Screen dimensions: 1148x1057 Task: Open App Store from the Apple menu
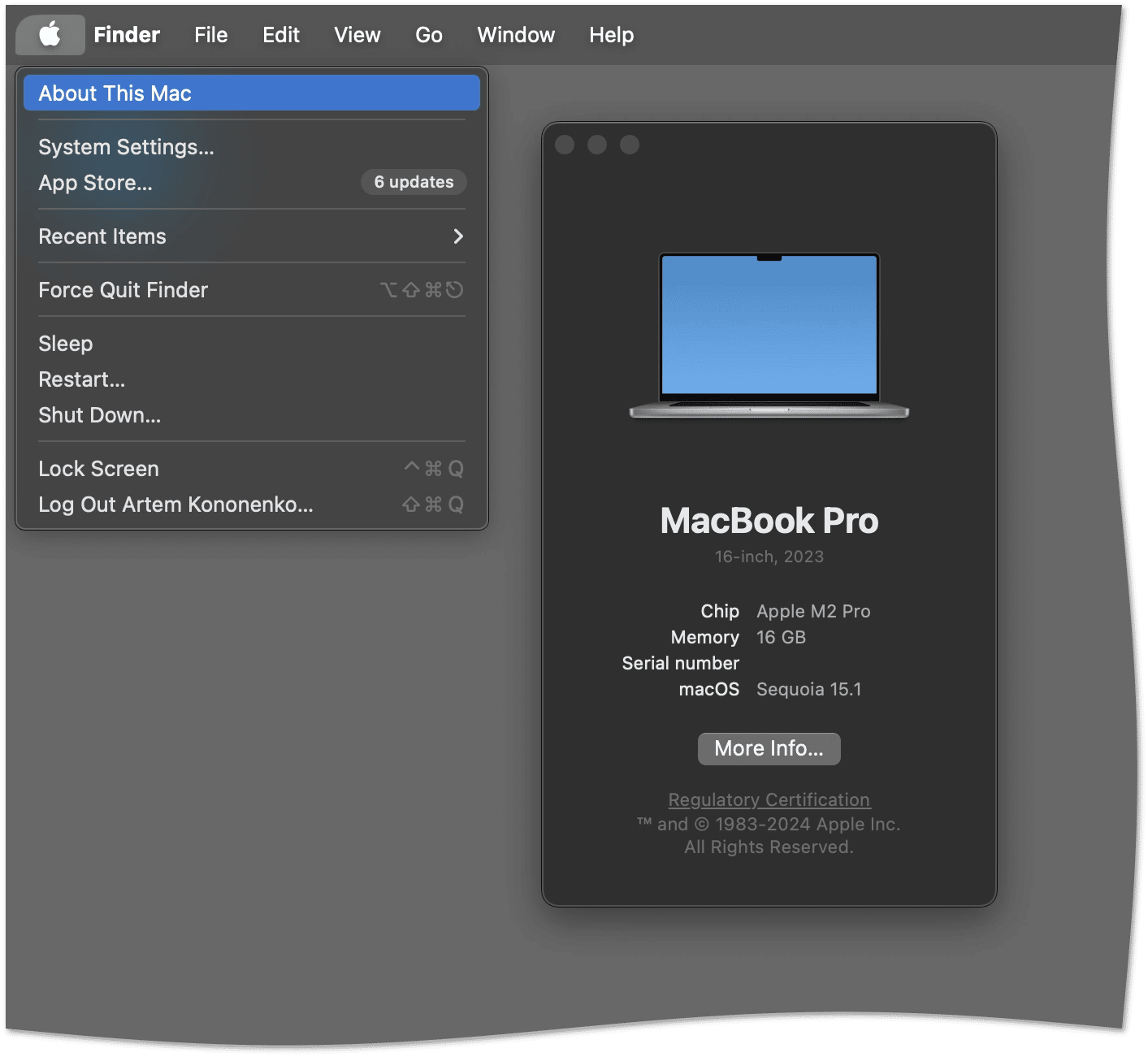(x=95, y=183)
